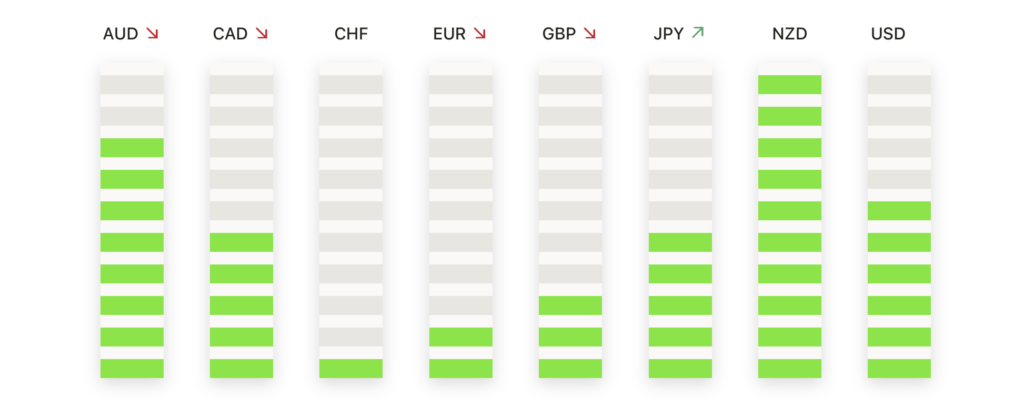Click the green up arrow beside JPY
1024x408 pixels.
coord(697,32)
